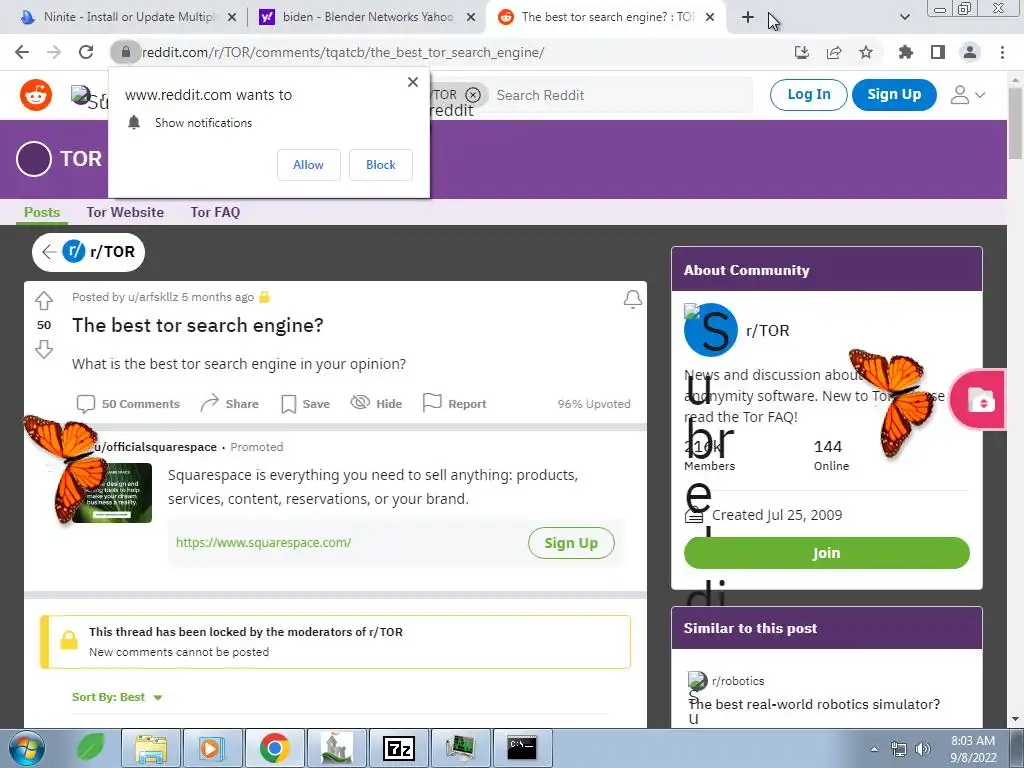Clear the r/TOR search filter
This screenshot has height=768, width=1024.
click(473, 95)
